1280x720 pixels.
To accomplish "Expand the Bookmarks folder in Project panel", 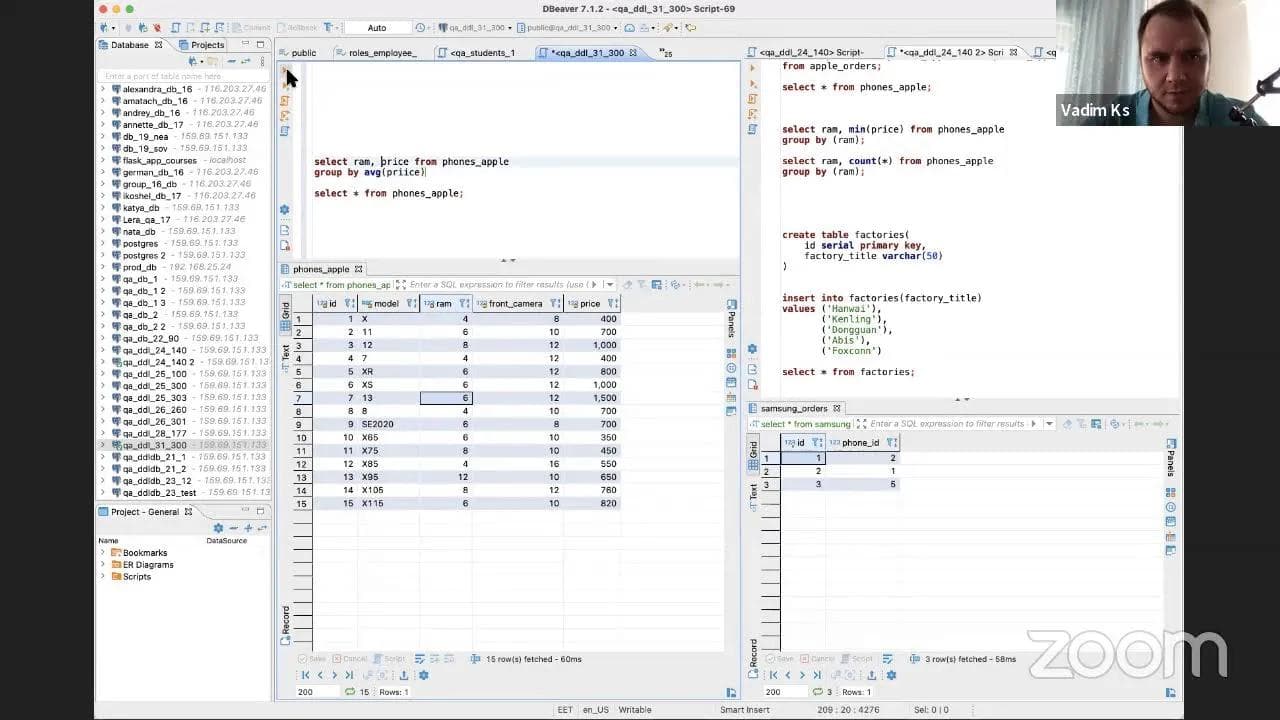I will click(x=102, y=553).
